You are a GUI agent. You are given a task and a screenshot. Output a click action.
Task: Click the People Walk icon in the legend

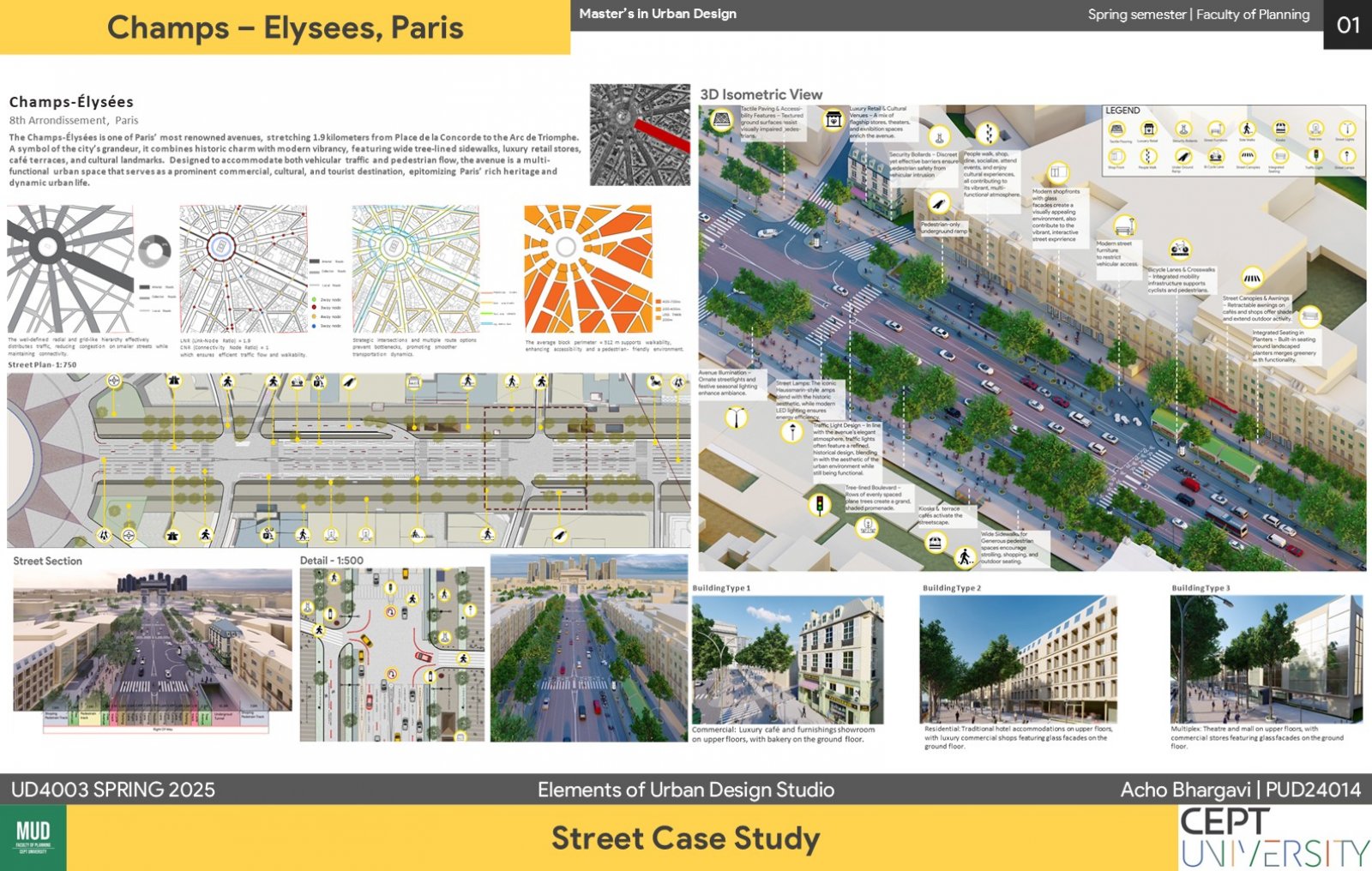pyautogui.click(x=1148, y=157)
